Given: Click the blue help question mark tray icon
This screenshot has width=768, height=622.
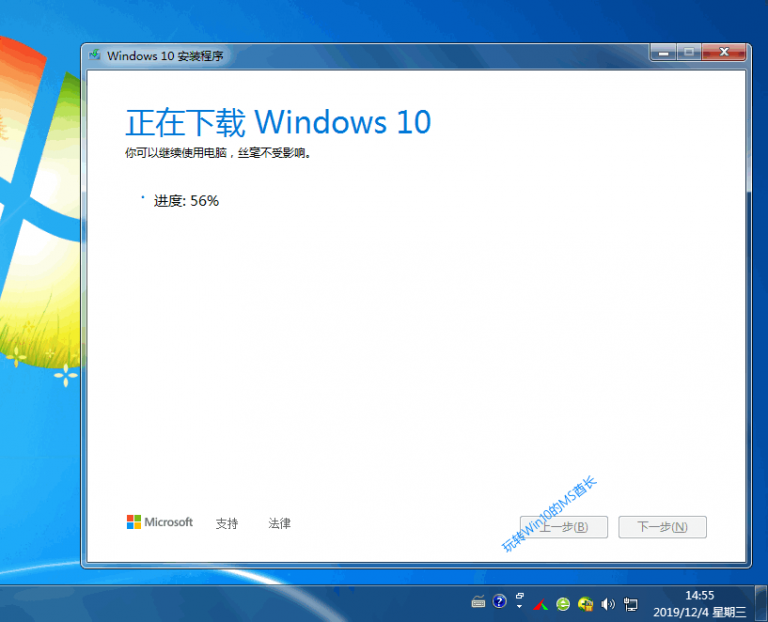Looking at the screenshot, I should coord(499,601).
